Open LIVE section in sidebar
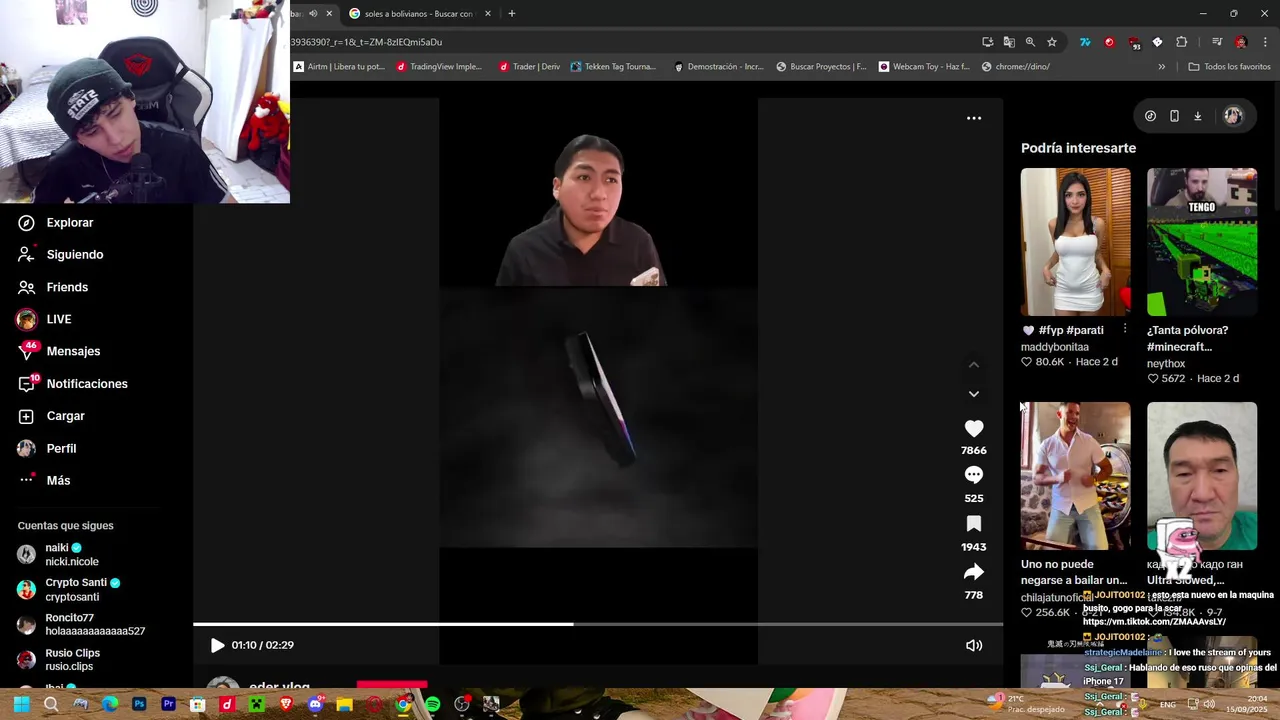Image resolution: width=1280 pixels, height=720 pixels. (44, 319)
